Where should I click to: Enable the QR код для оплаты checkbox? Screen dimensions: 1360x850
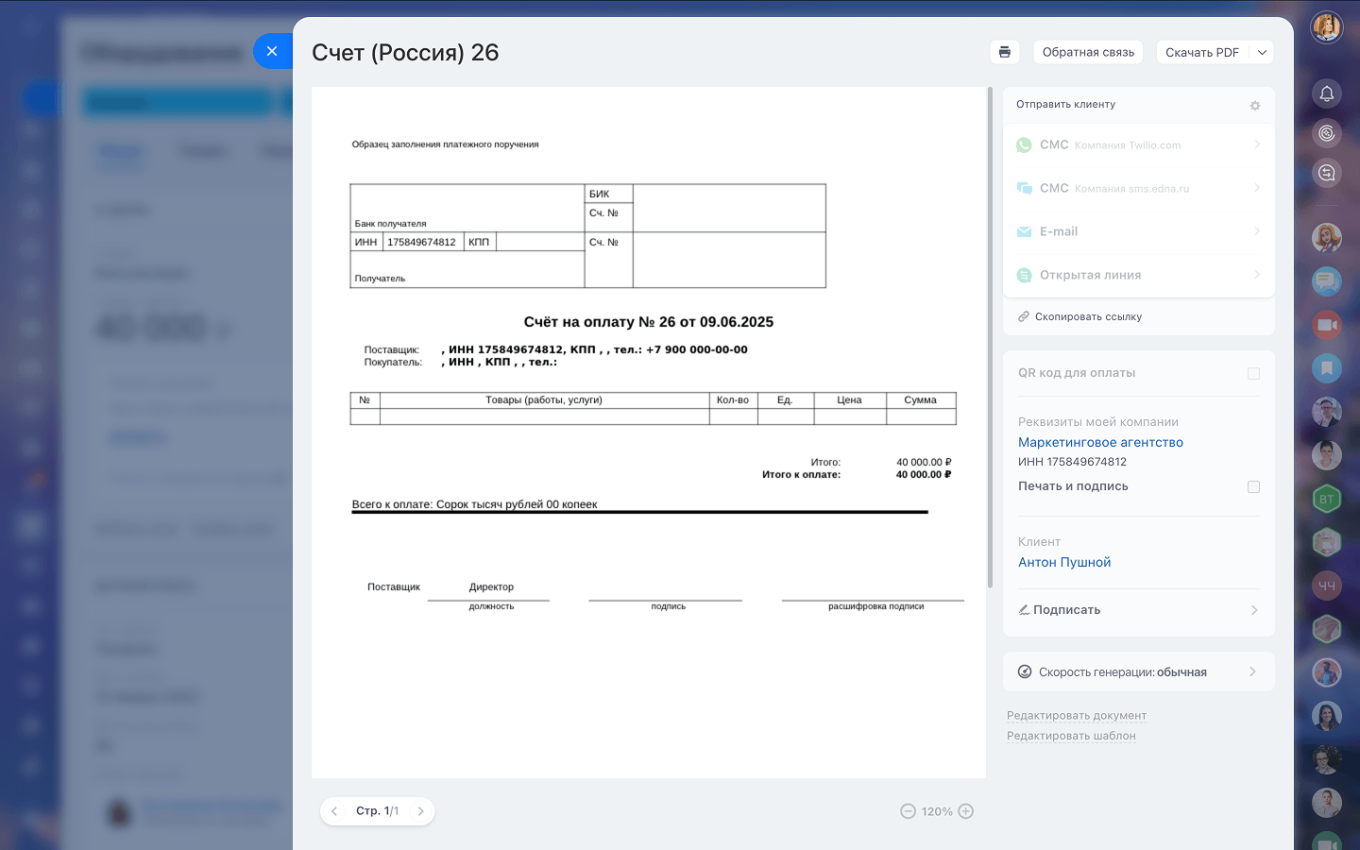[x=1253, y=373]
